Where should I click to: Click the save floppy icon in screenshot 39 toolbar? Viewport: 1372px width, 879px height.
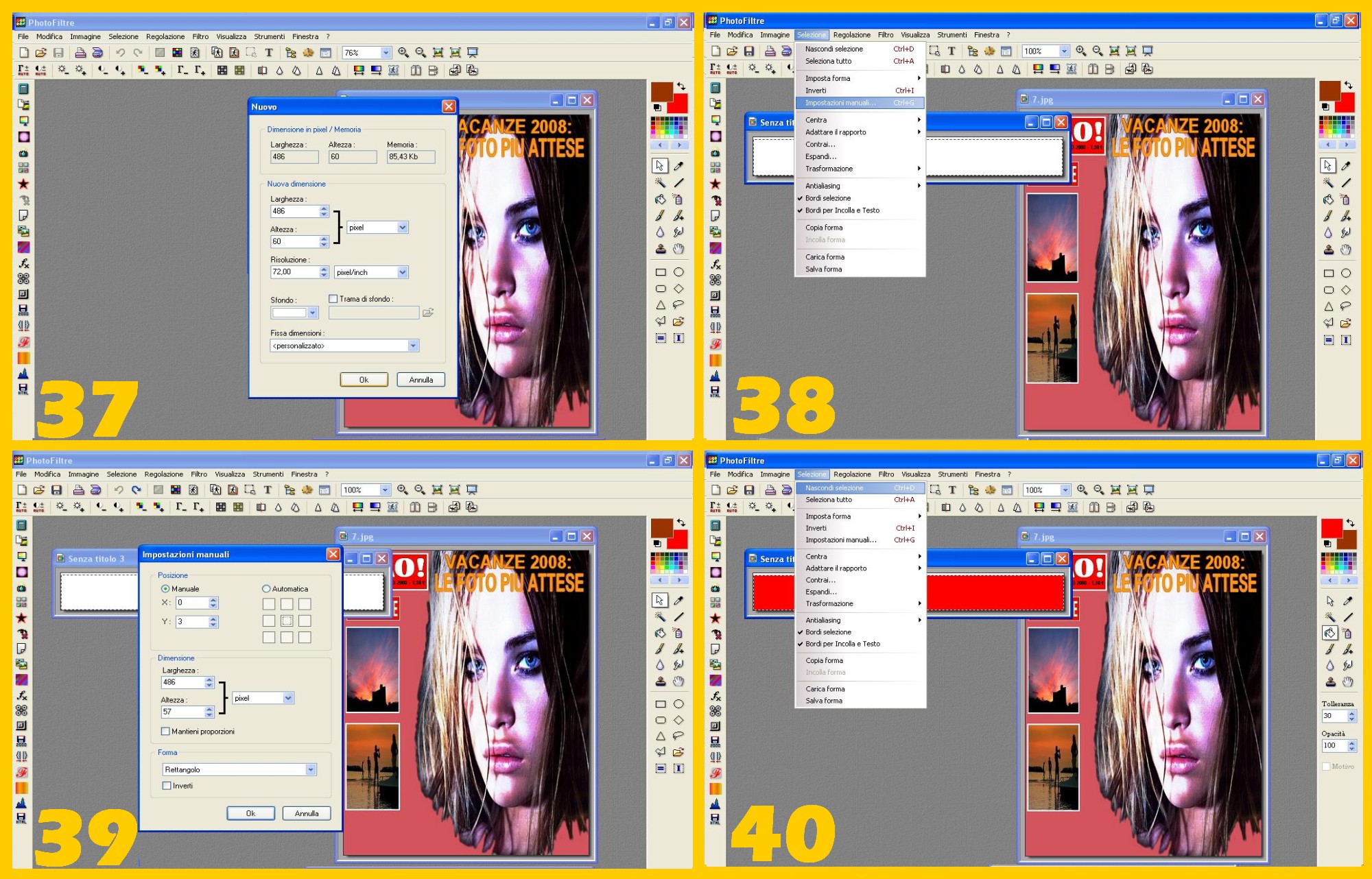click(57, 490)
